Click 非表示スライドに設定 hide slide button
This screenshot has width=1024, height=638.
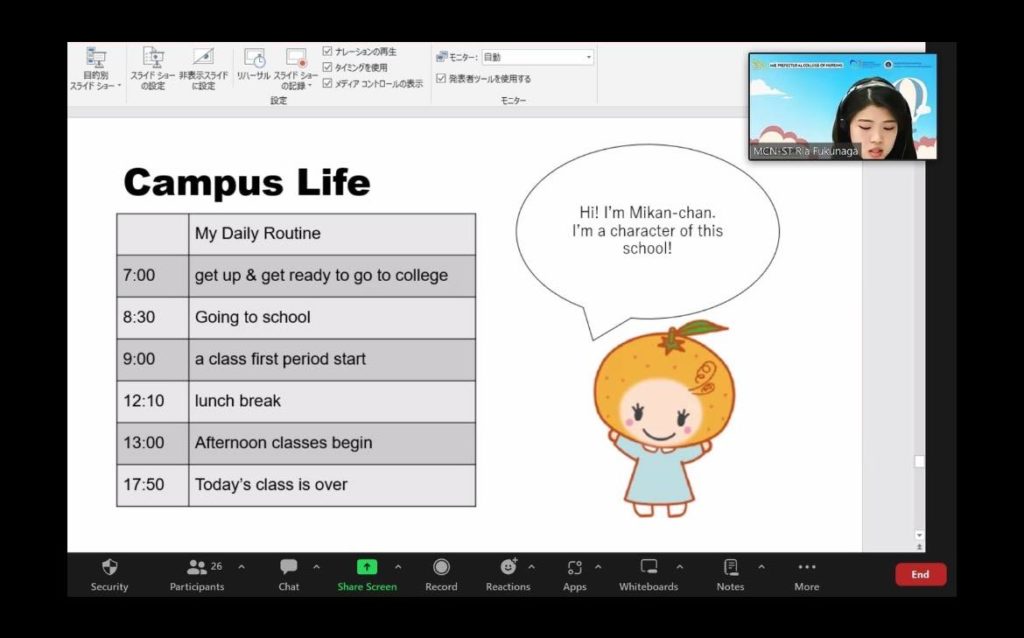tap(204, 69)
